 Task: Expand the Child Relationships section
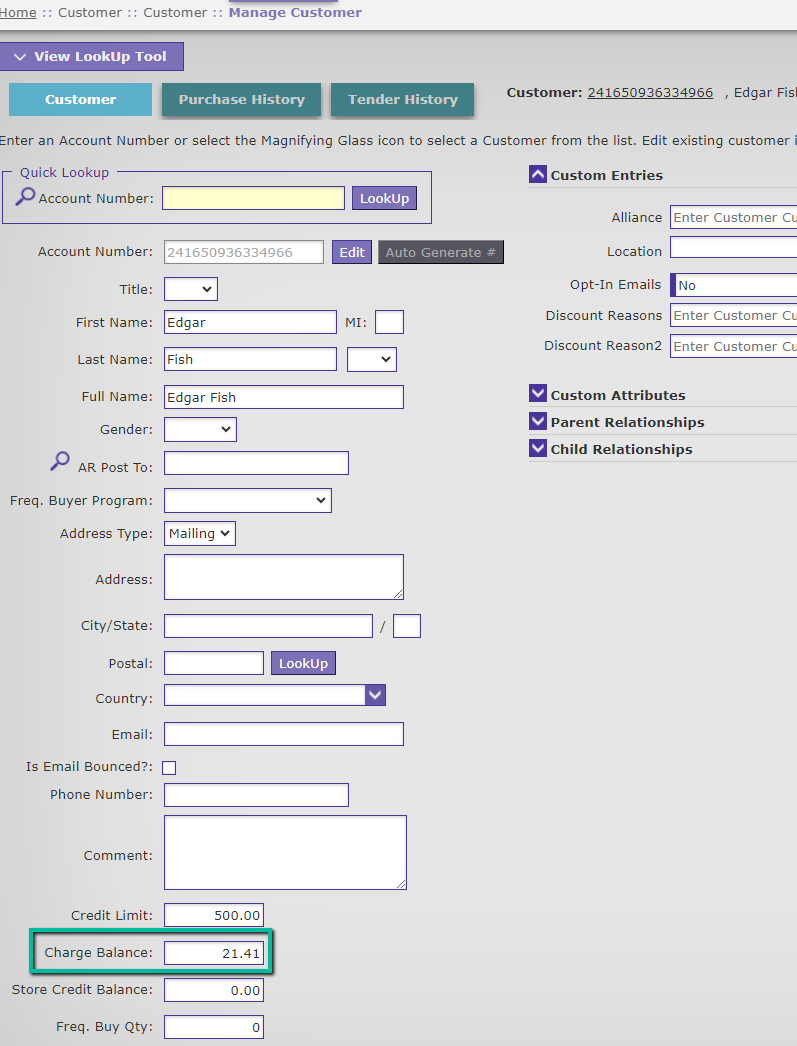pos(538,448)
